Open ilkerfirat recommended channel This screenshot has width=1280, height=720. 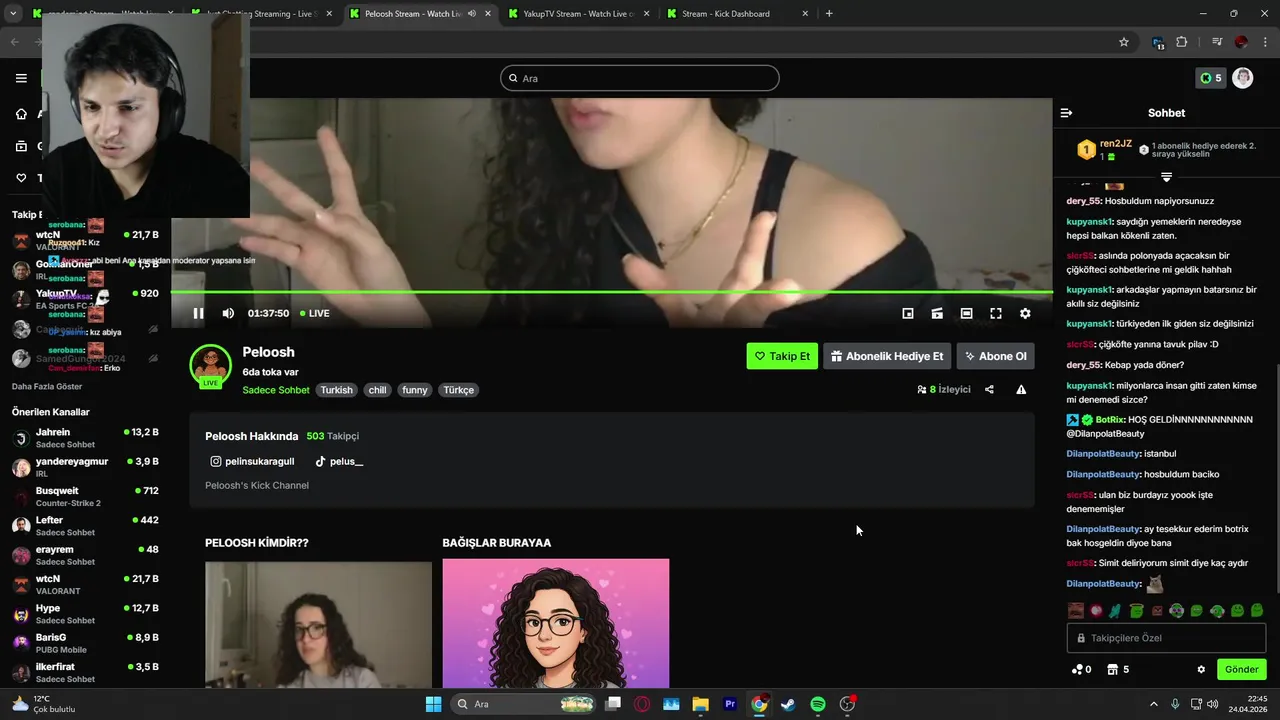click(x=85, y=672)
